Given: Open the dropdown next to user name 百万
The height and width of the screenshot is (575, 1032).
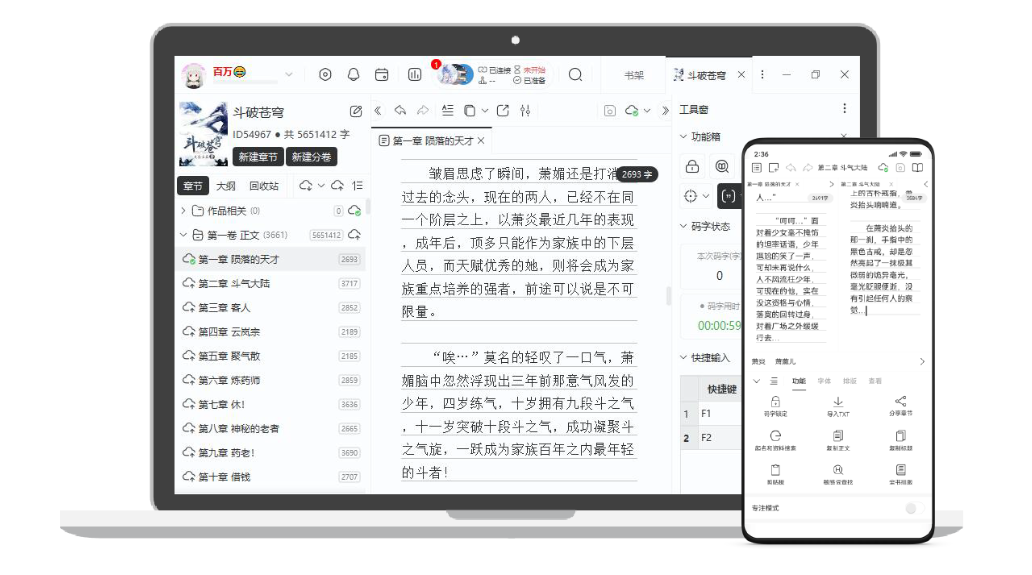Looking at the screenshot, I should click(289, 75).
